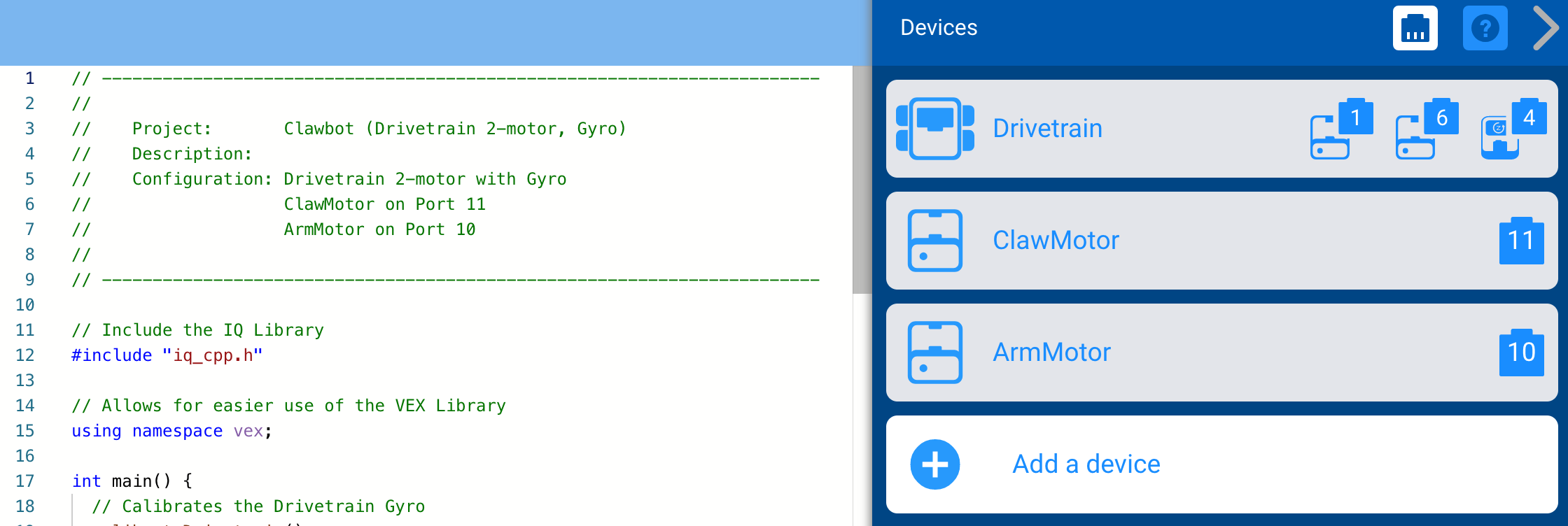Click the code editor vertical scrollbar thumb
The width and height of the screenshot is (1568, 526).
[x=862, y=179]
